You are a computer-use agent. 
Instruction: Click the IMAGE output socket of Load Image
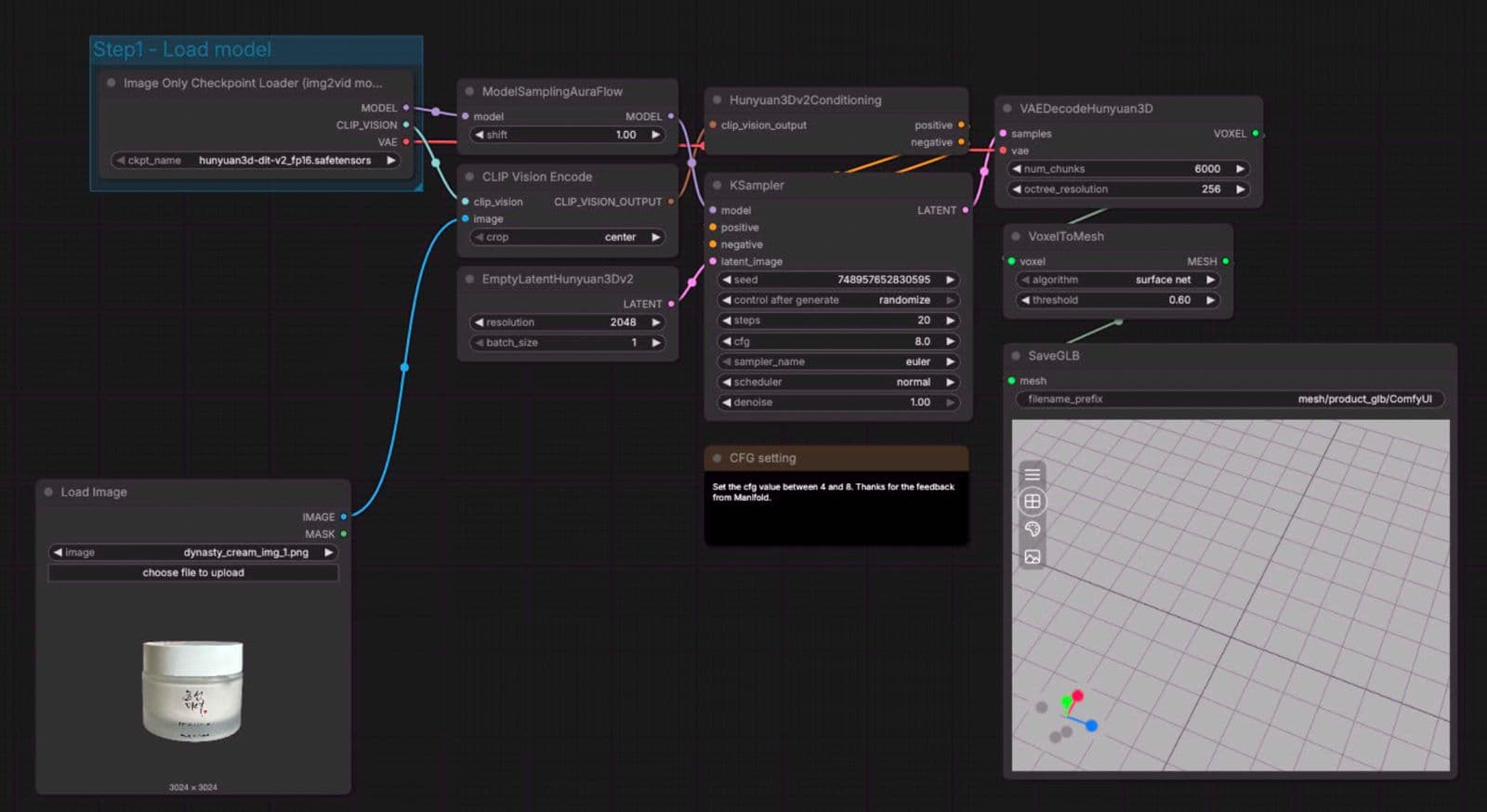click(x=343, y=517)
